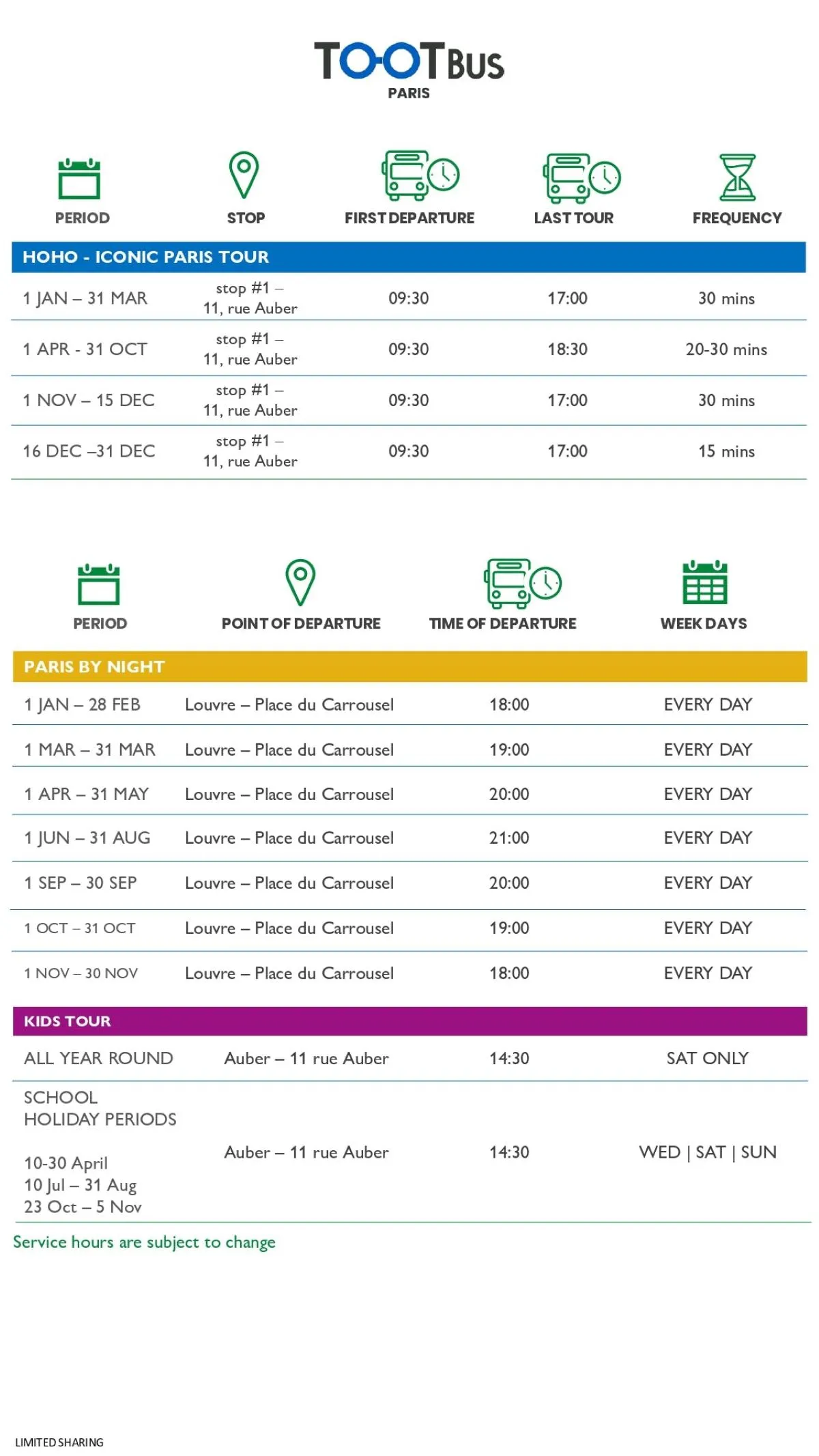Click the location pin icon above Stop
This screenshot has height=1456, width=819.
(x=244, y=175)
